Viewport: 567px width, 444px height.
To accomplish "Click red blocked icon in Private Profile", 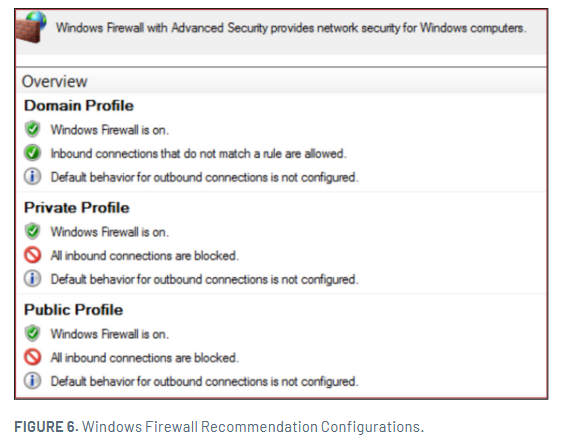I will coord(33,255).
